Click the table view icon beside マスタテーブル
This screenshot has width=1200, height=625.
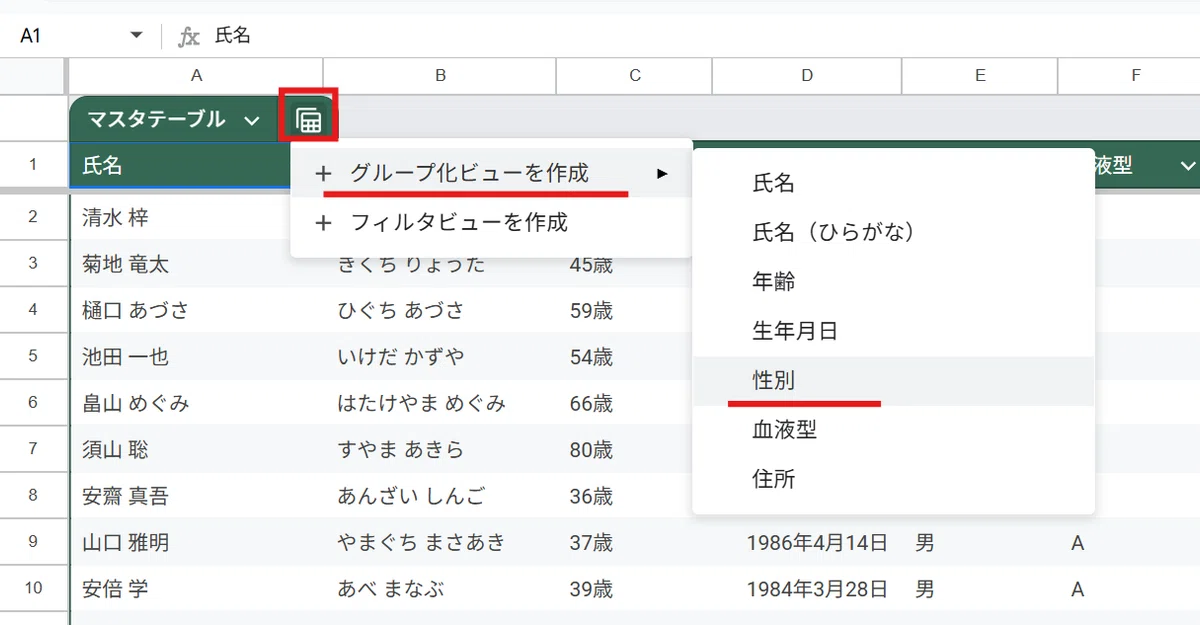pos(309,120)
